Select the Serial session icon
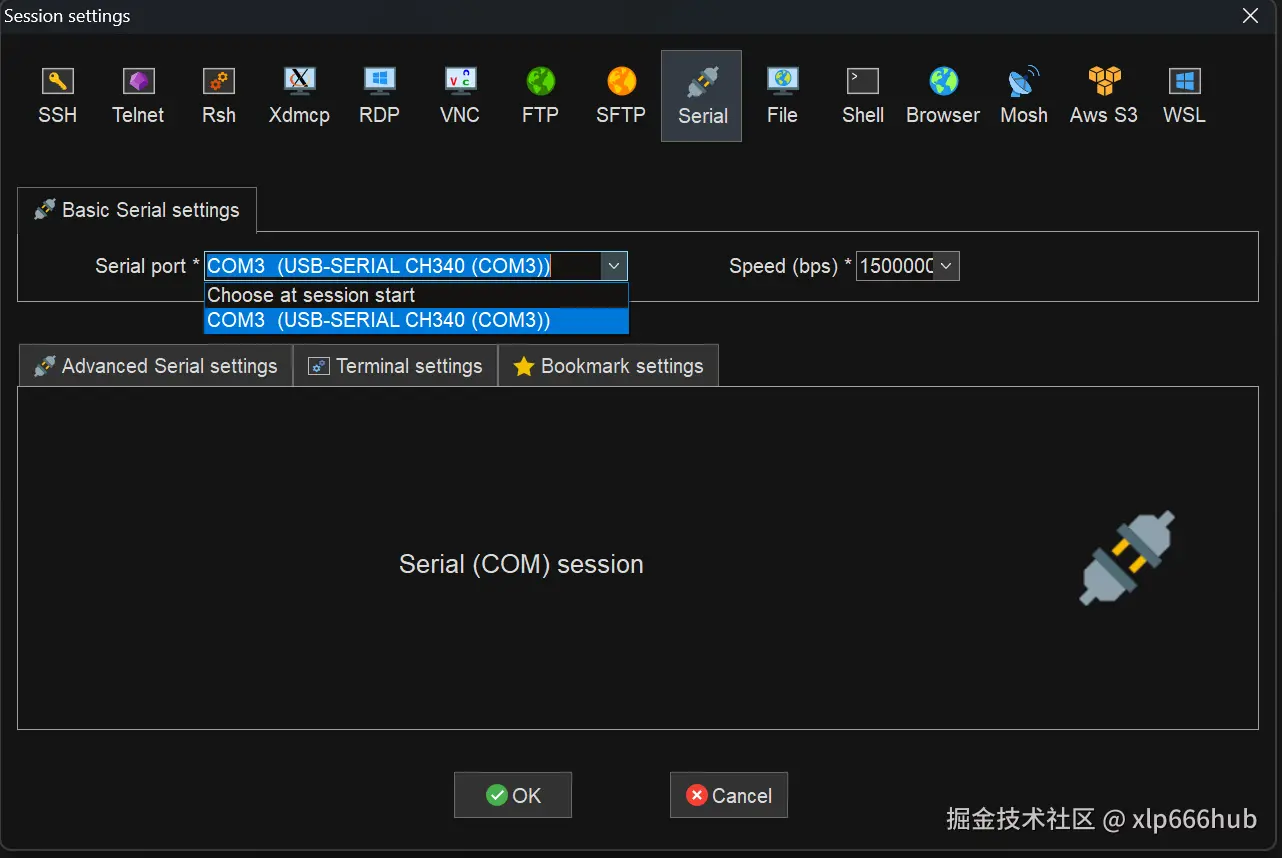Viewport: 1282px width, 858px height. [702, 96]
